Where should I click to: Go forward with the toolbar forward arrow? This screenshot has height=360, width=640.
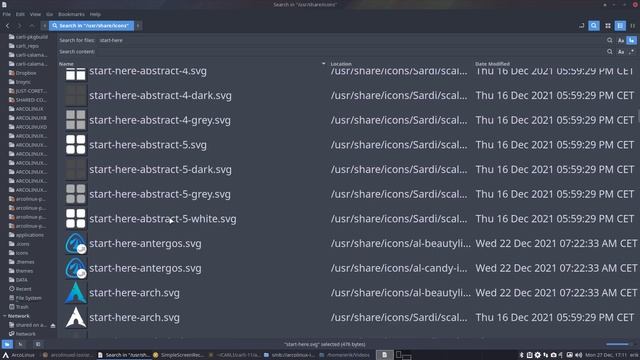coord(19,26)
